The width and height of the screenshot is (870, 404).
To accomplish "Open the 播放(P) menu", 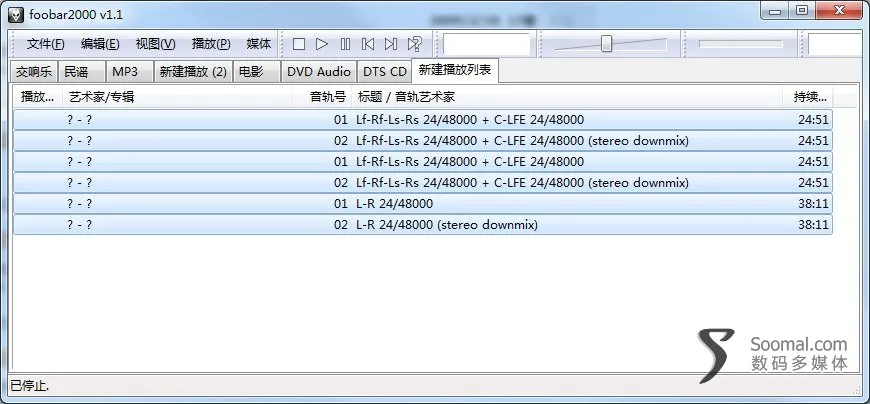I will click(x=211, y=44).
